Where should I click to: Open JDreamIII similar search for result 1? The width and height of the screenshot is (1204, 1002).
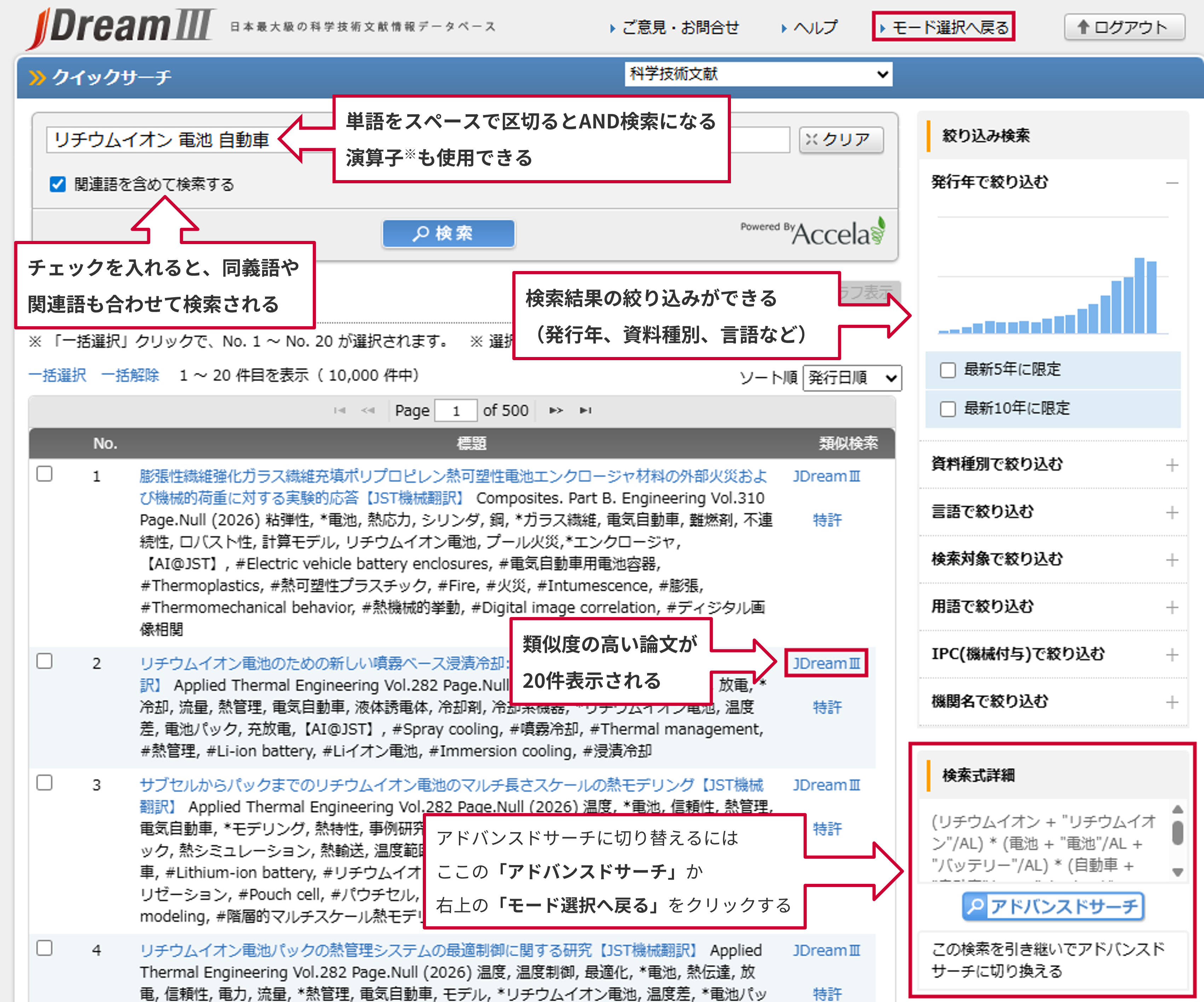point(826,476)
